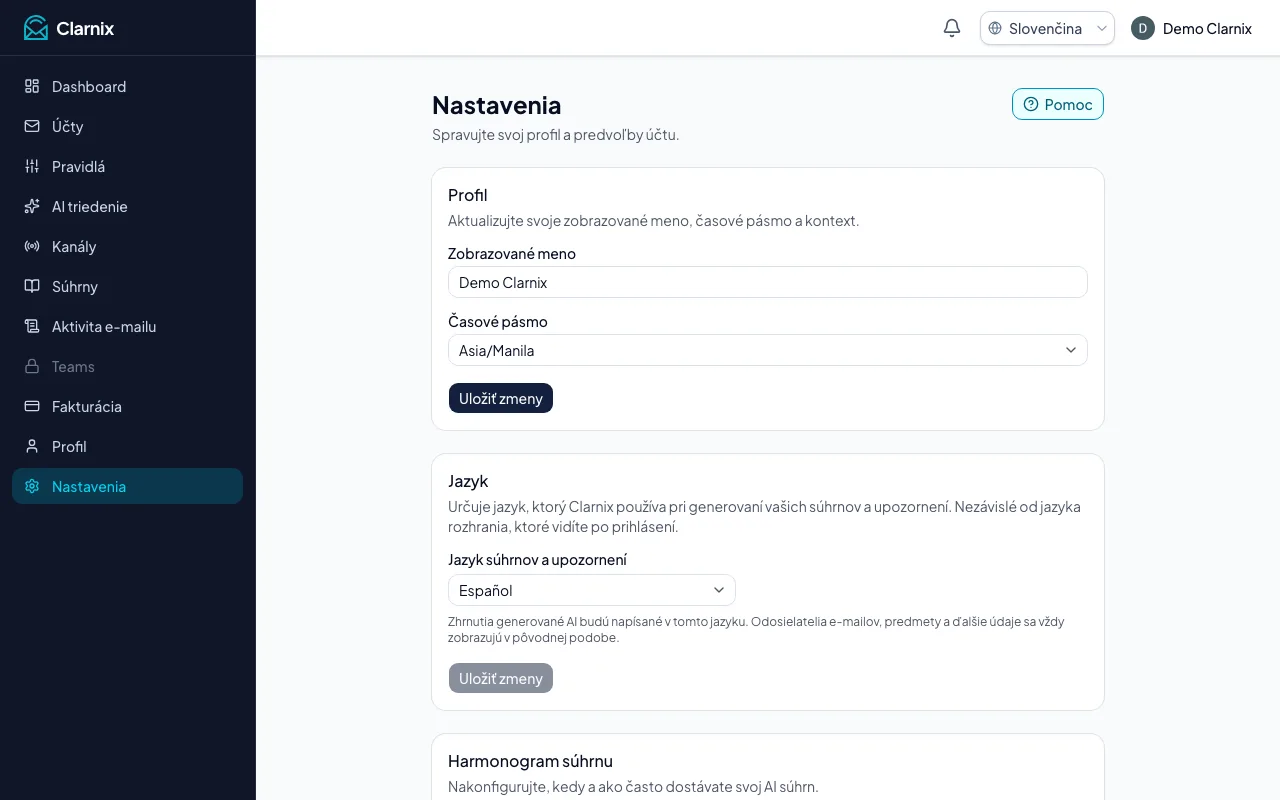Open Profil in the sidebar

tap(127, 446)
